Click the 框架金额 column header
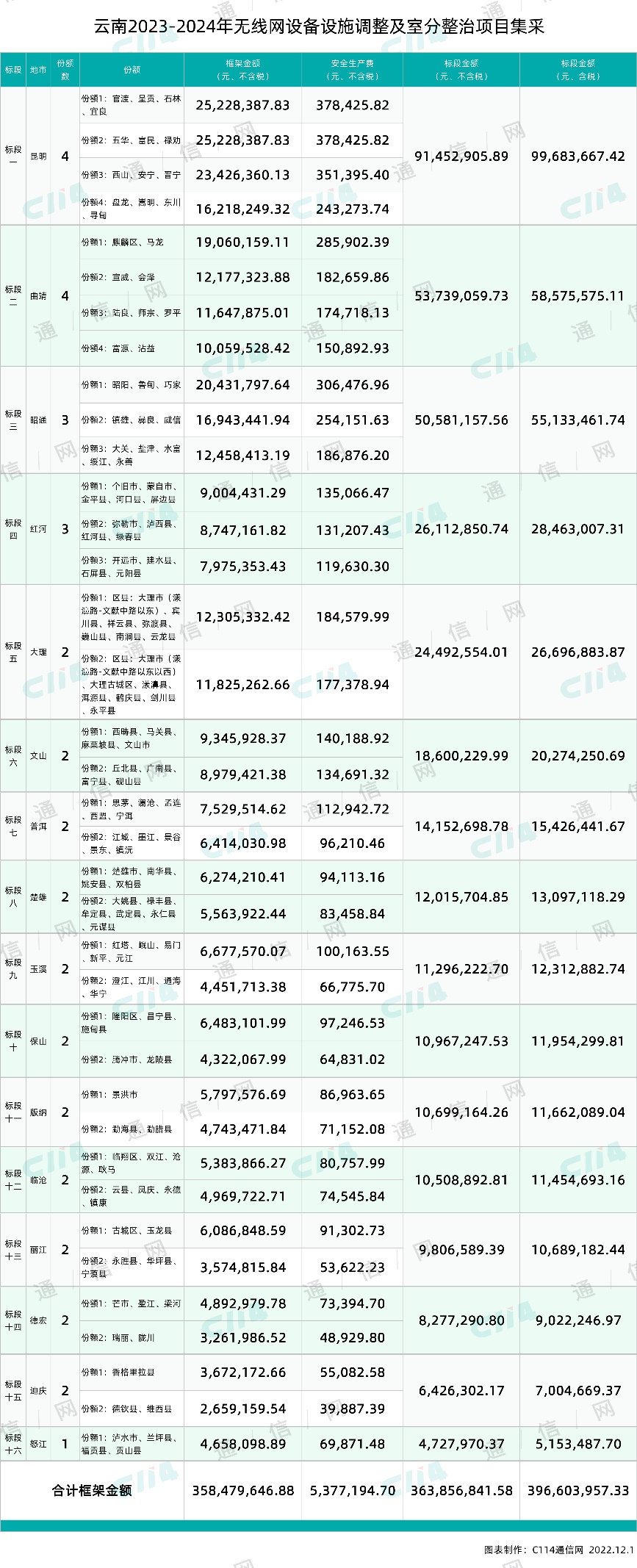637x1568 pixels. pyautogui.click(x=242, y=70)
